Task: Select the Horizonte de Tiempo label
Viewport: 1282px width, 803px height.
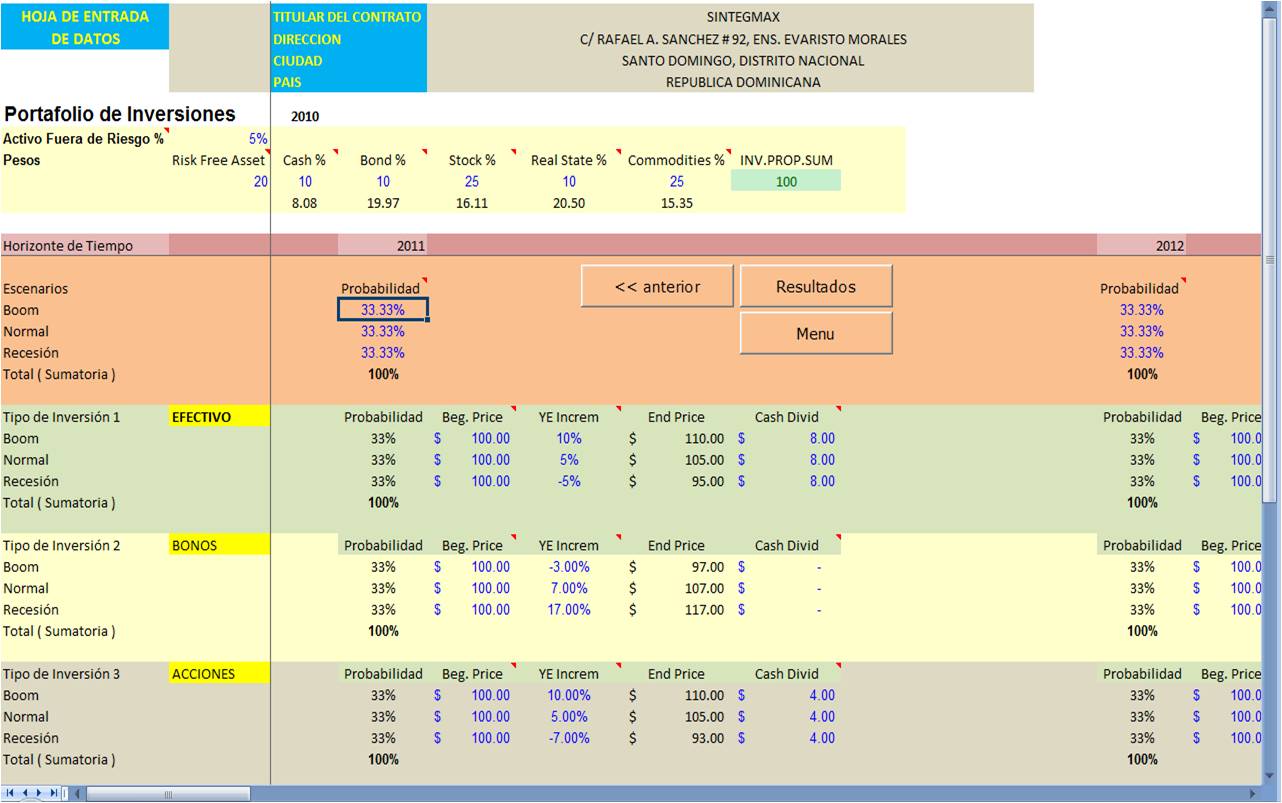Action: [x=68, y=246]
